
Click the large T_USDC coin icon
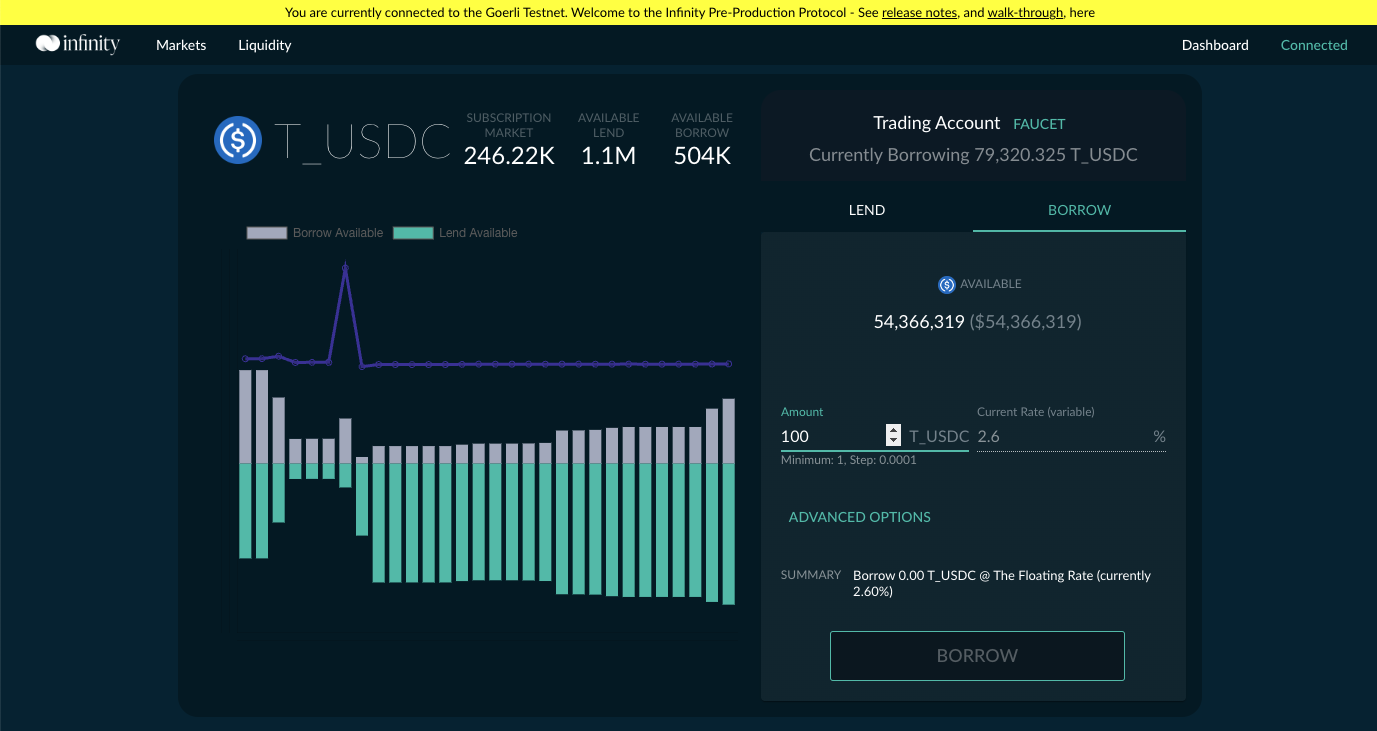(x=238, y=140)
